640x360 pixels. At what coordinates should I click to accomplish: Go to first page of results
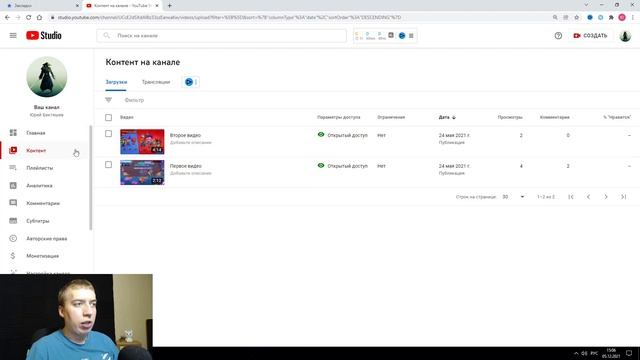pyautogui.click(x=571, y=197)
